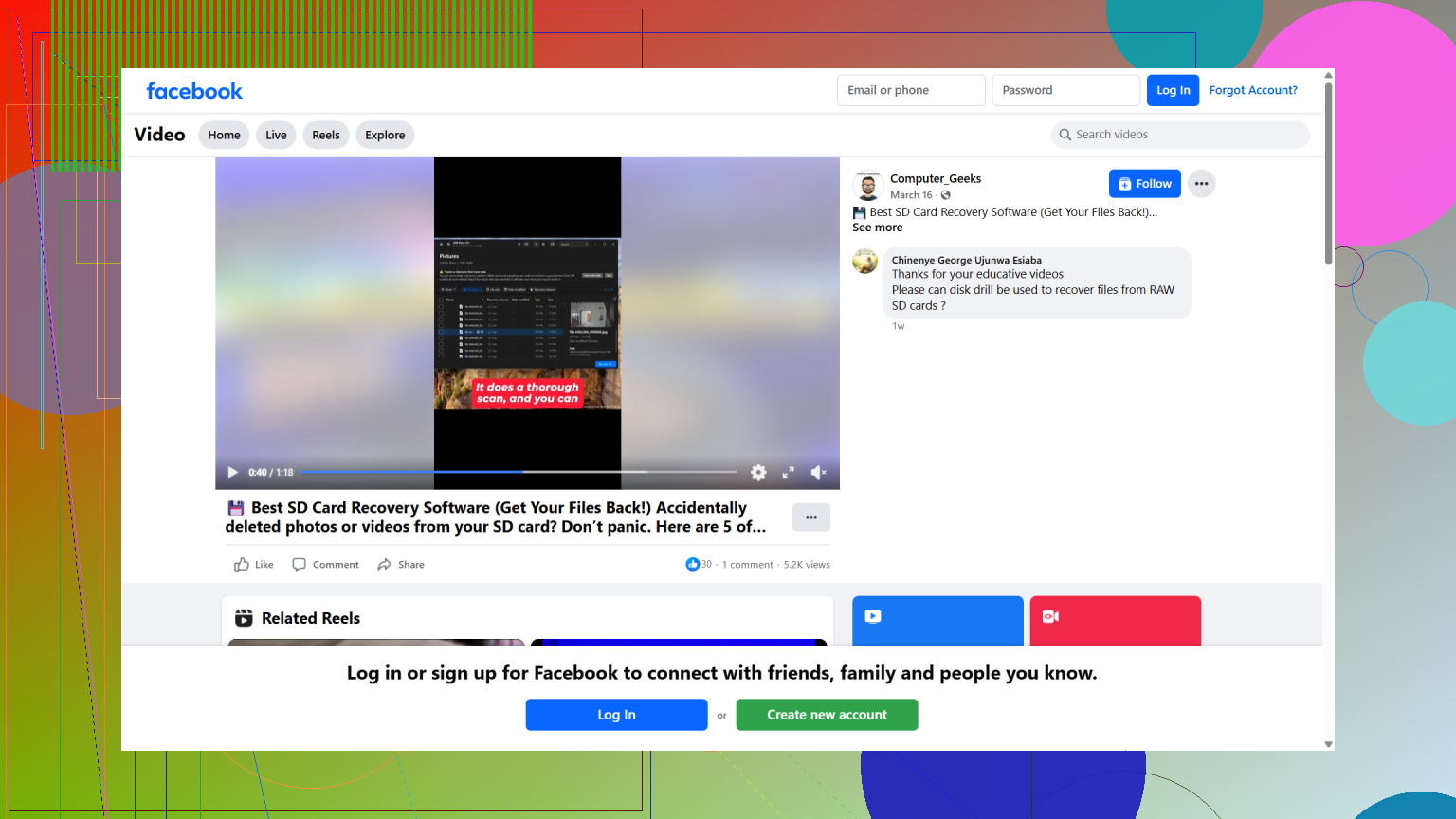Viewport: 1456px width, 819px height.
Task: Share the video
Action: (x=400, y=565)
